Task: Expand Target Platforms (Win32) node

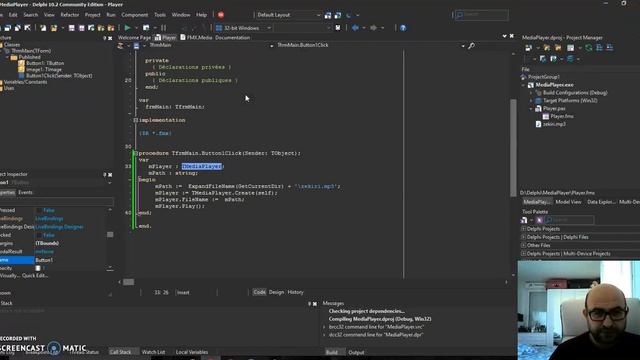Action: (531, 100)
